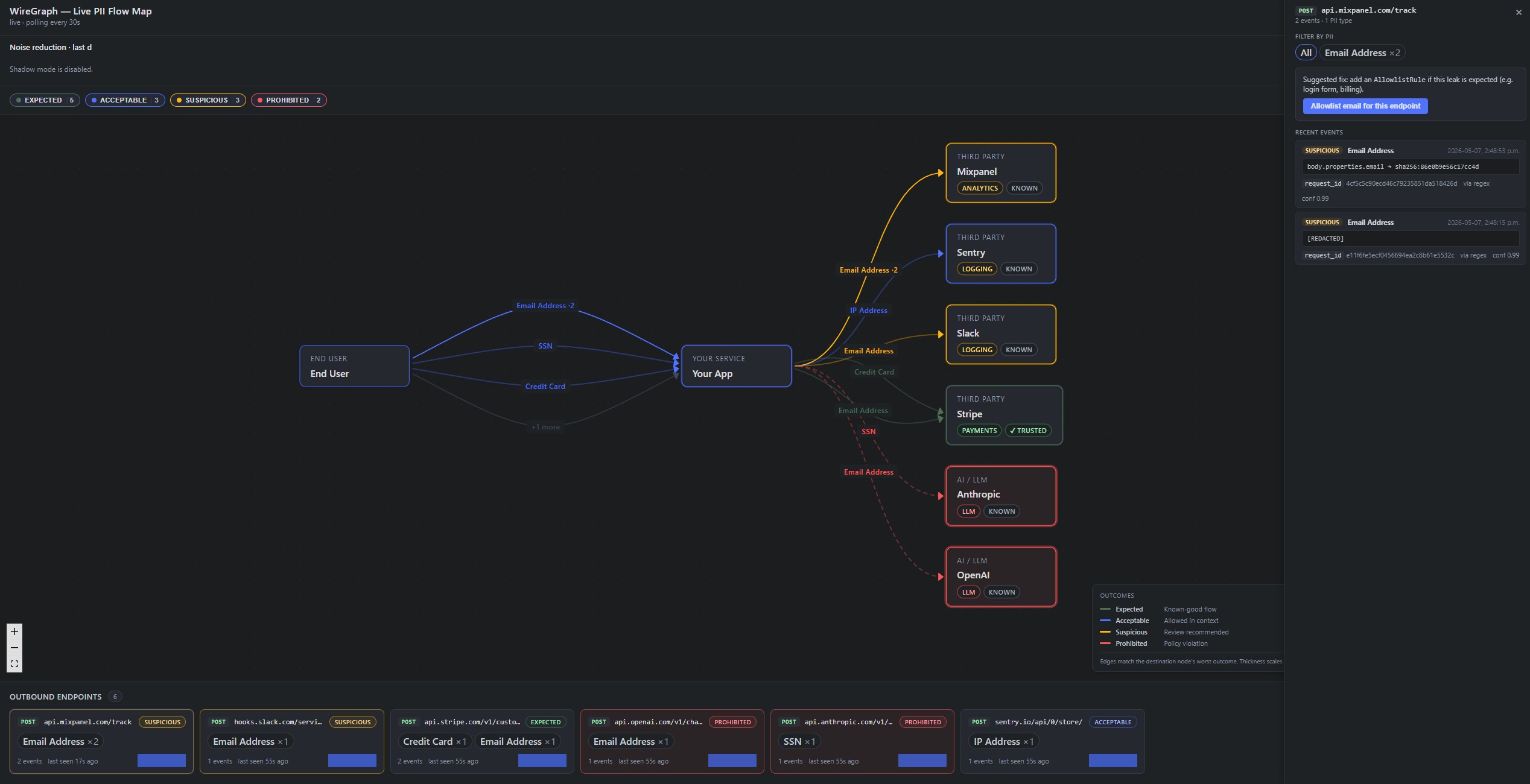Click Credit Card ×1 chip in Stripe card

click(434, 742)
